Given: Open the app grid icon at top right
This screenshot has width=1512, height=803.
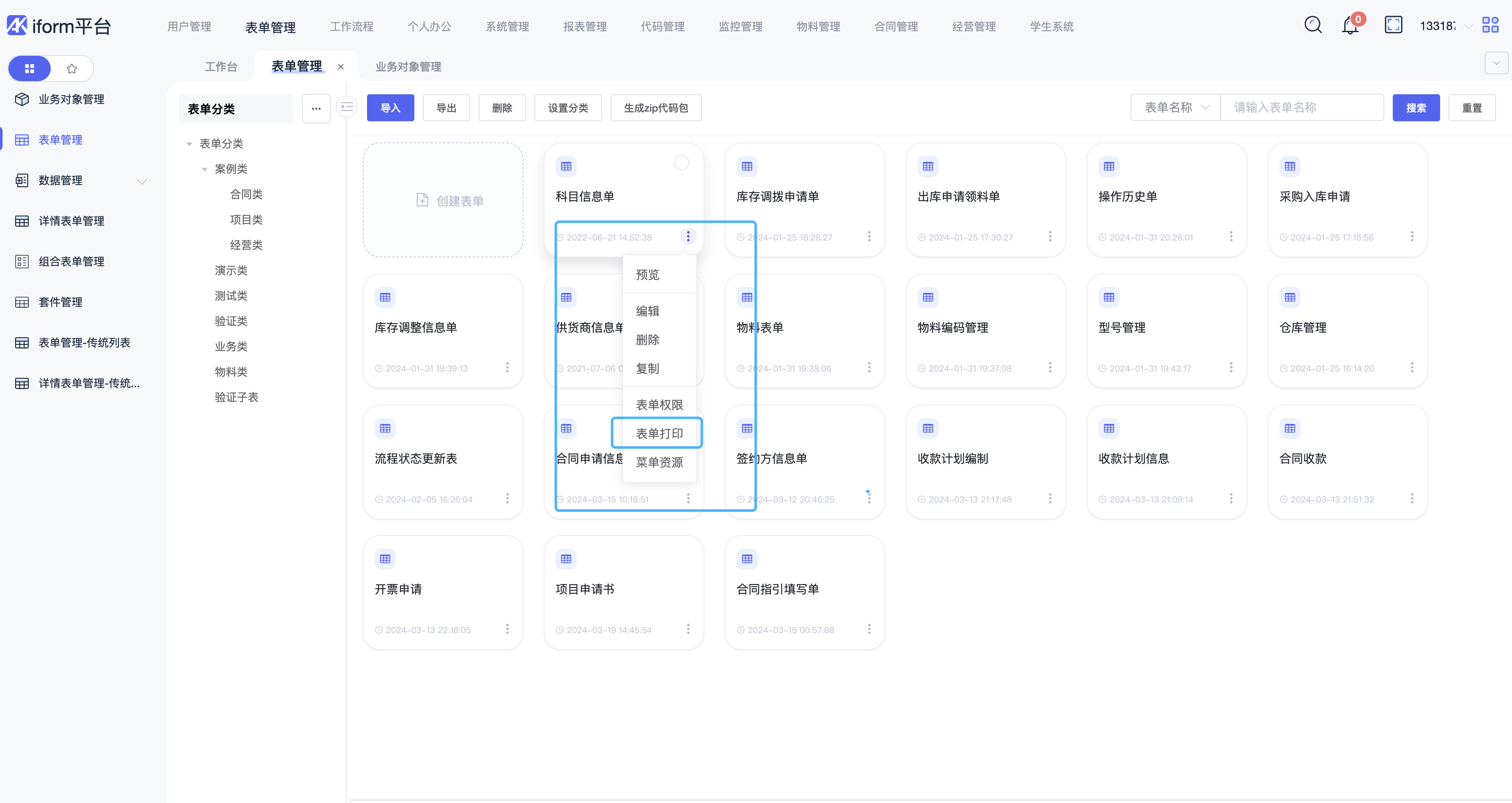Looking at the screenshot, I should [1490, 25].
